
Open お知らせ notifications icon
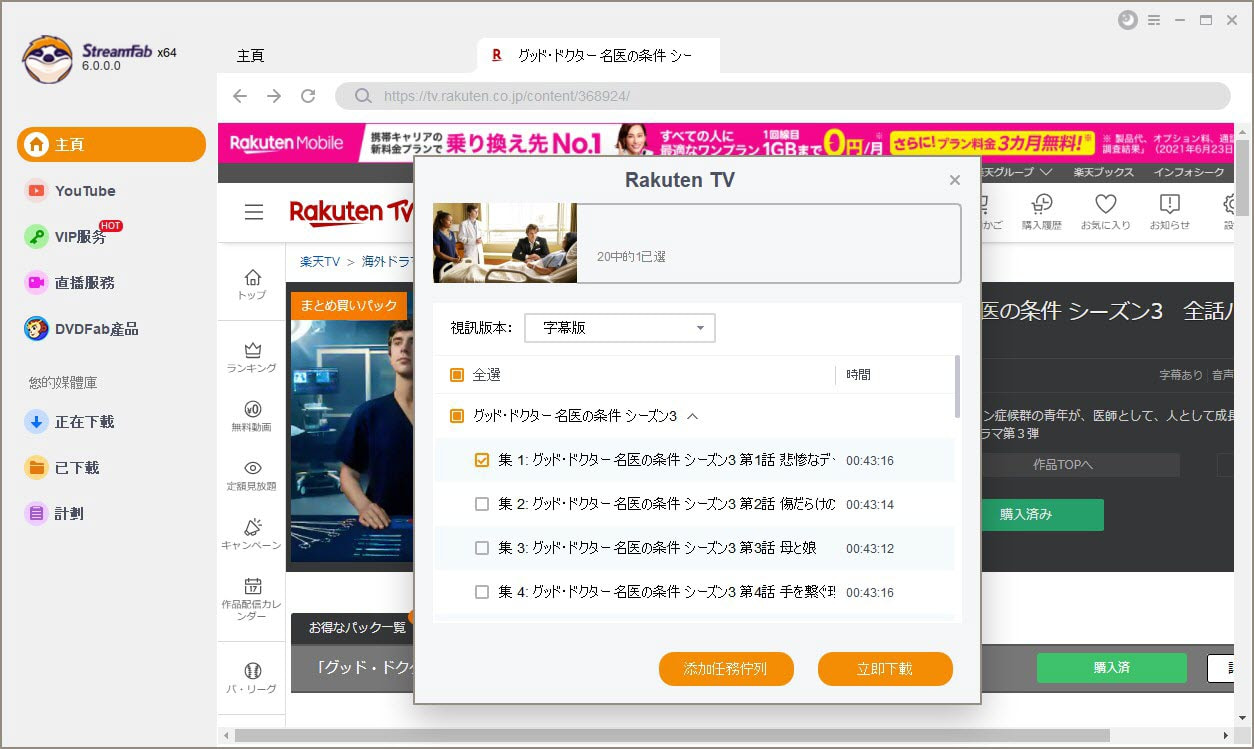click(1169, 212)
